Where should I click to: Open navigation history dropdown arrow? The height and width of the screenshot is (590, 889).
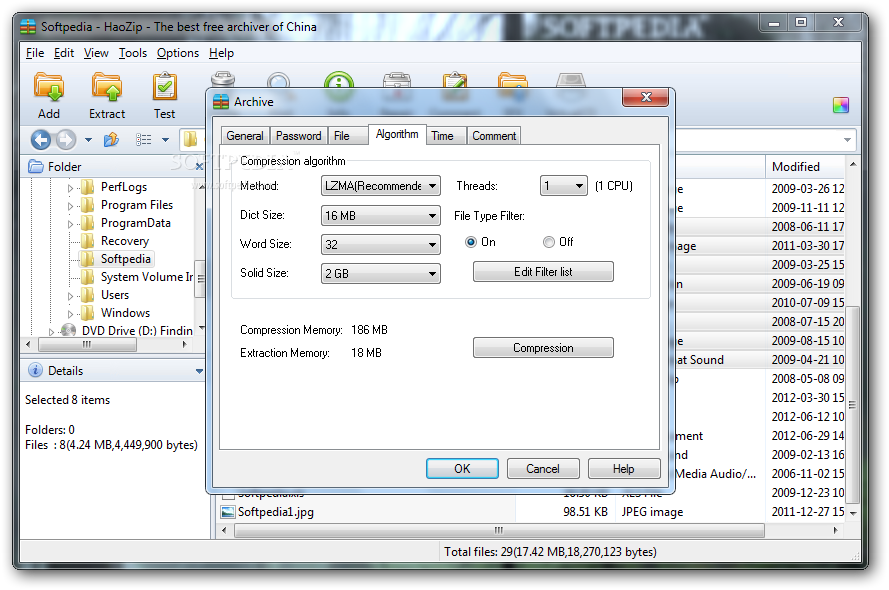pos(88,139)
